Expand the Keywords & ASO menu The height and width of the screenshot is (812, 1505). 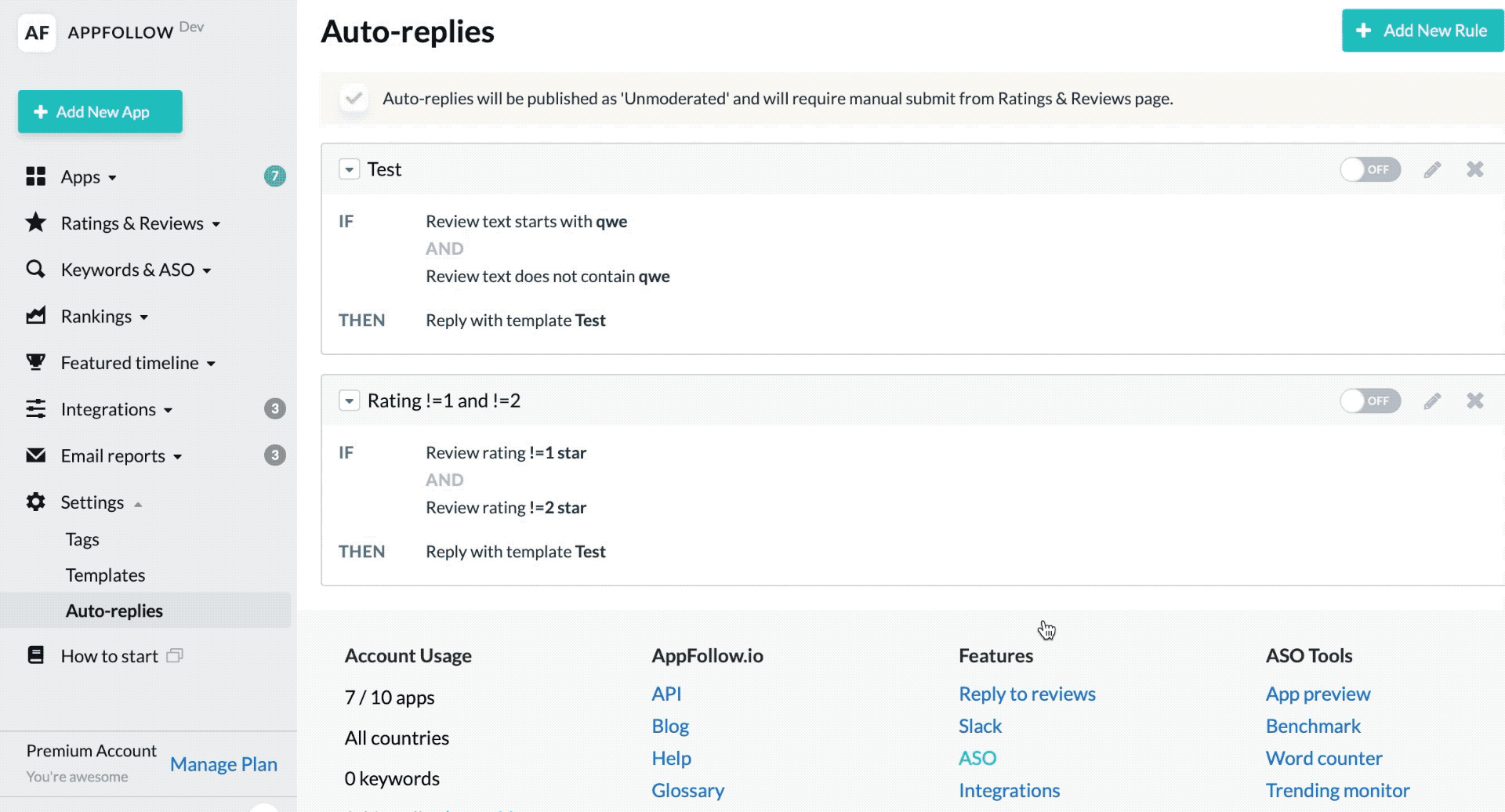click(x=128, y=270)
